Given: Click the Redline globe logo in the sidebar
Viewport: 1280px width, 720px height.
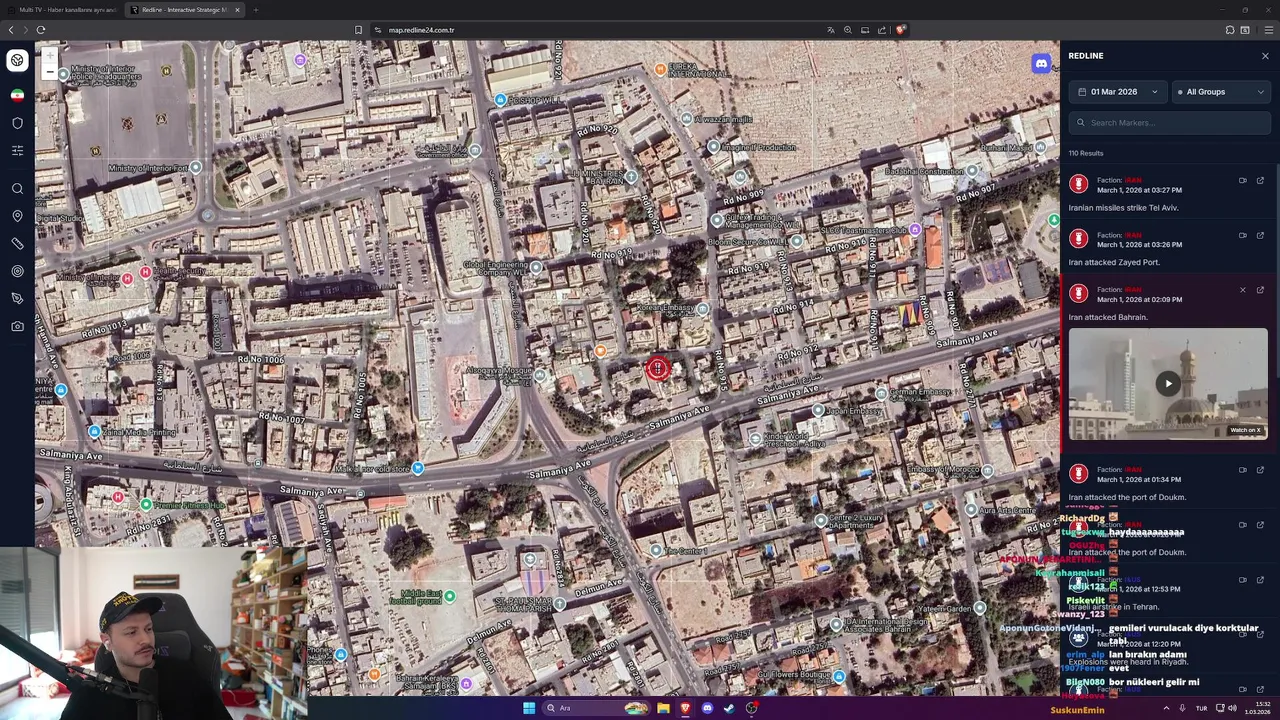Looking at the screenshot, I should coord(17,60).
